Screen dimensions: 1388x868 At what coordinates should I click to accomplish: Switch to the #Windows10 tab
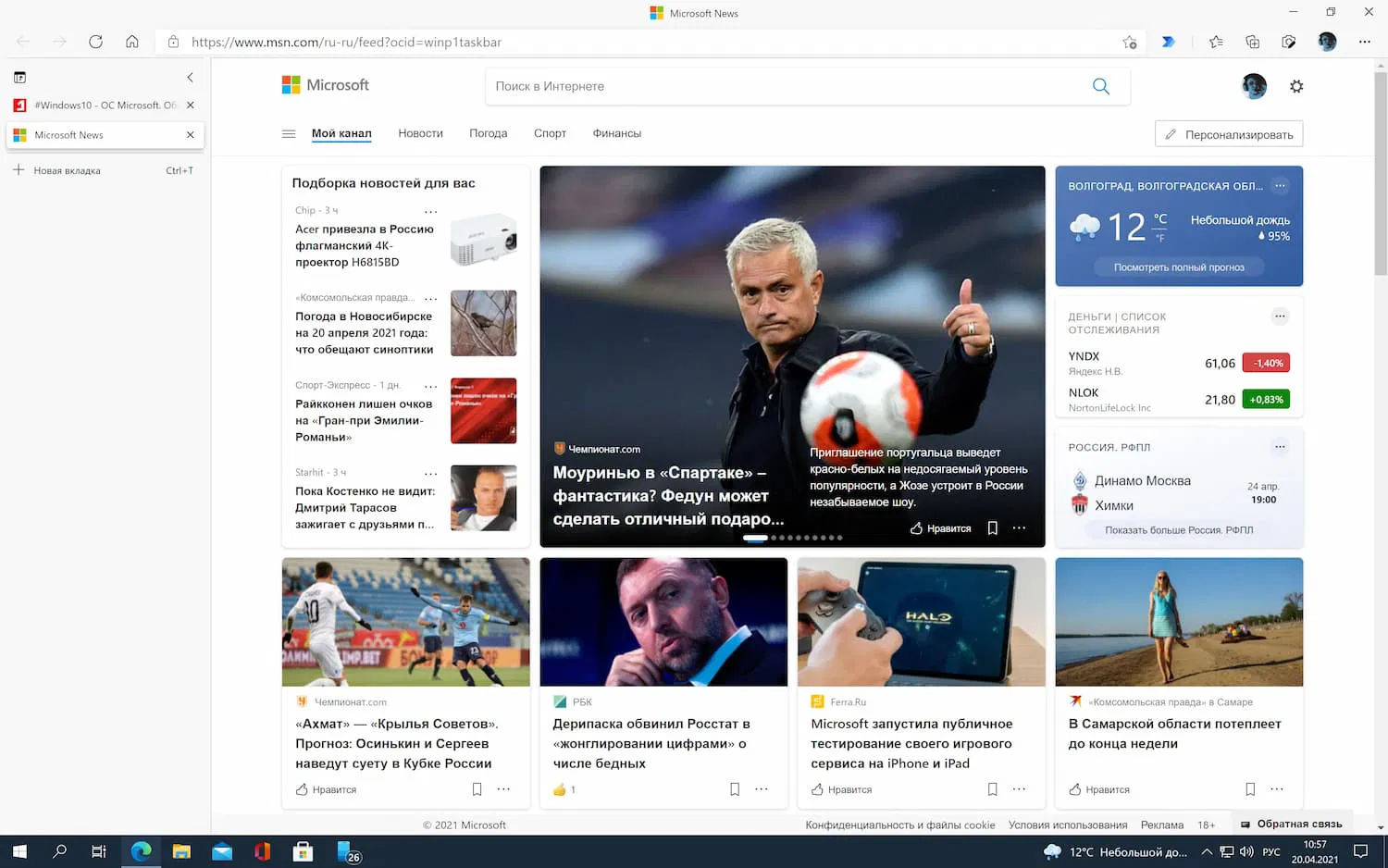pos(105,105)
